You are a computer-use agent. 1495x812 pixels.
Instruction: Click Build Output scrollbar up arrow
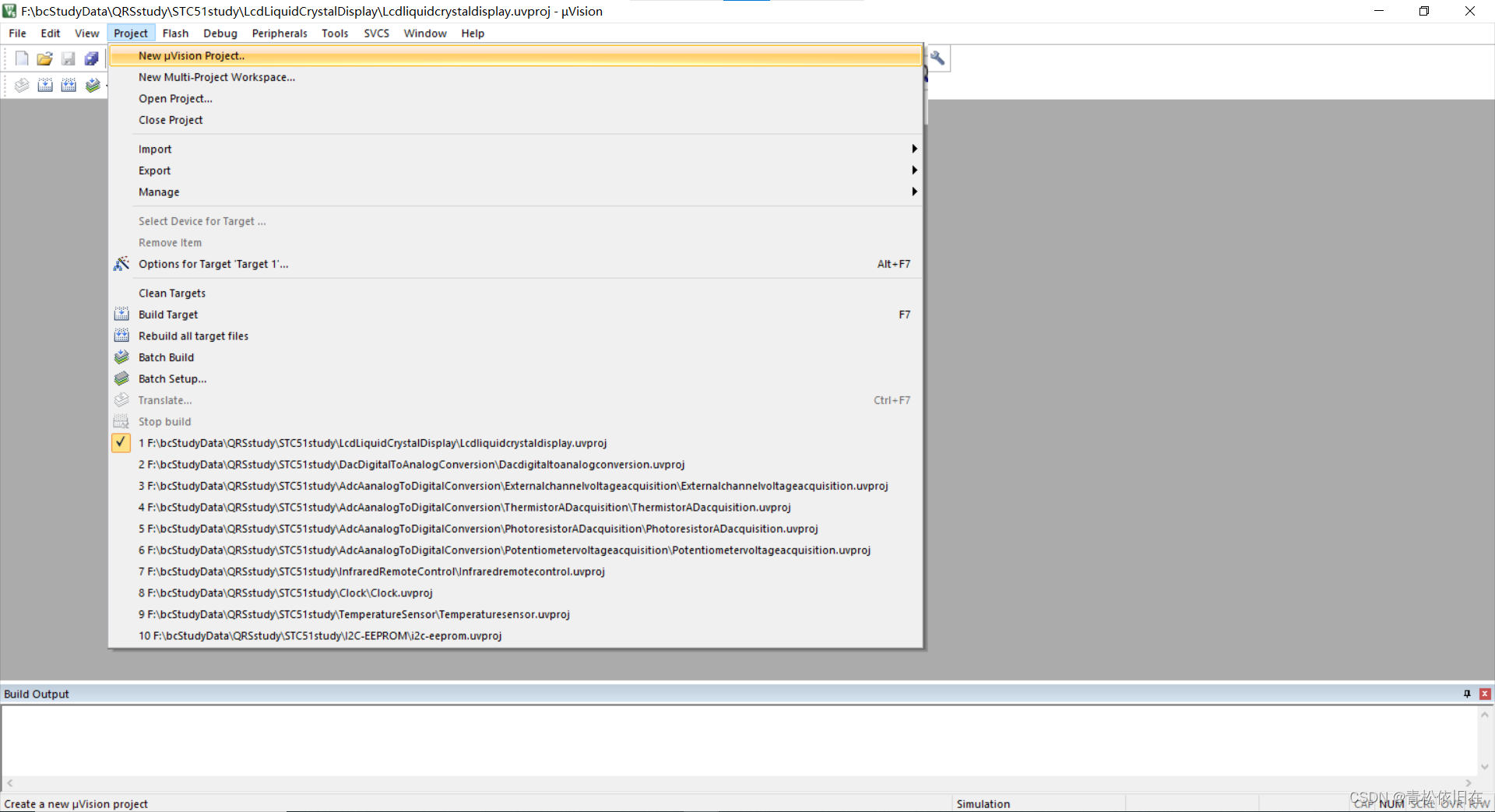[1485, 714]
